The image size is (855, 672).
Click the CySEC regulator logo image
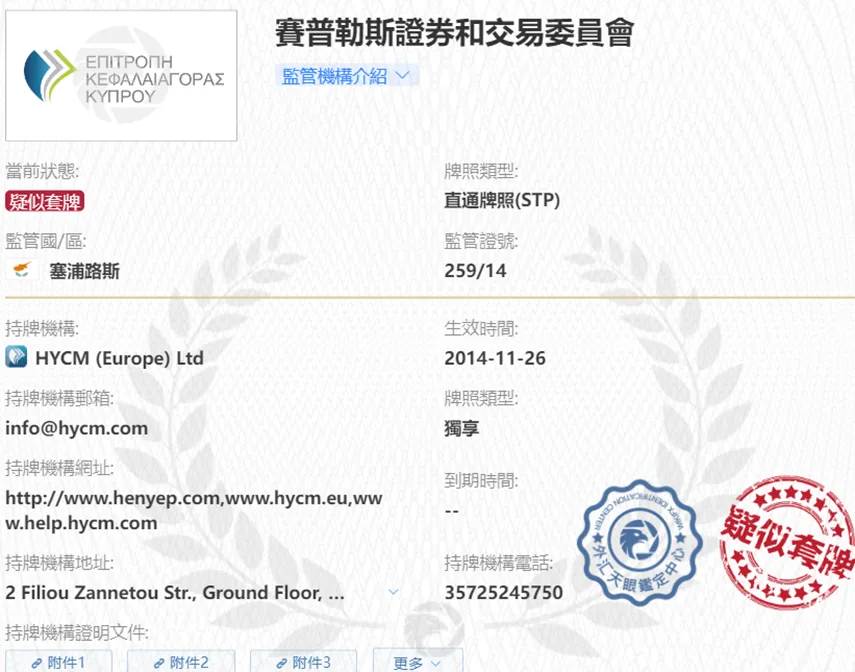coord(121,75)
